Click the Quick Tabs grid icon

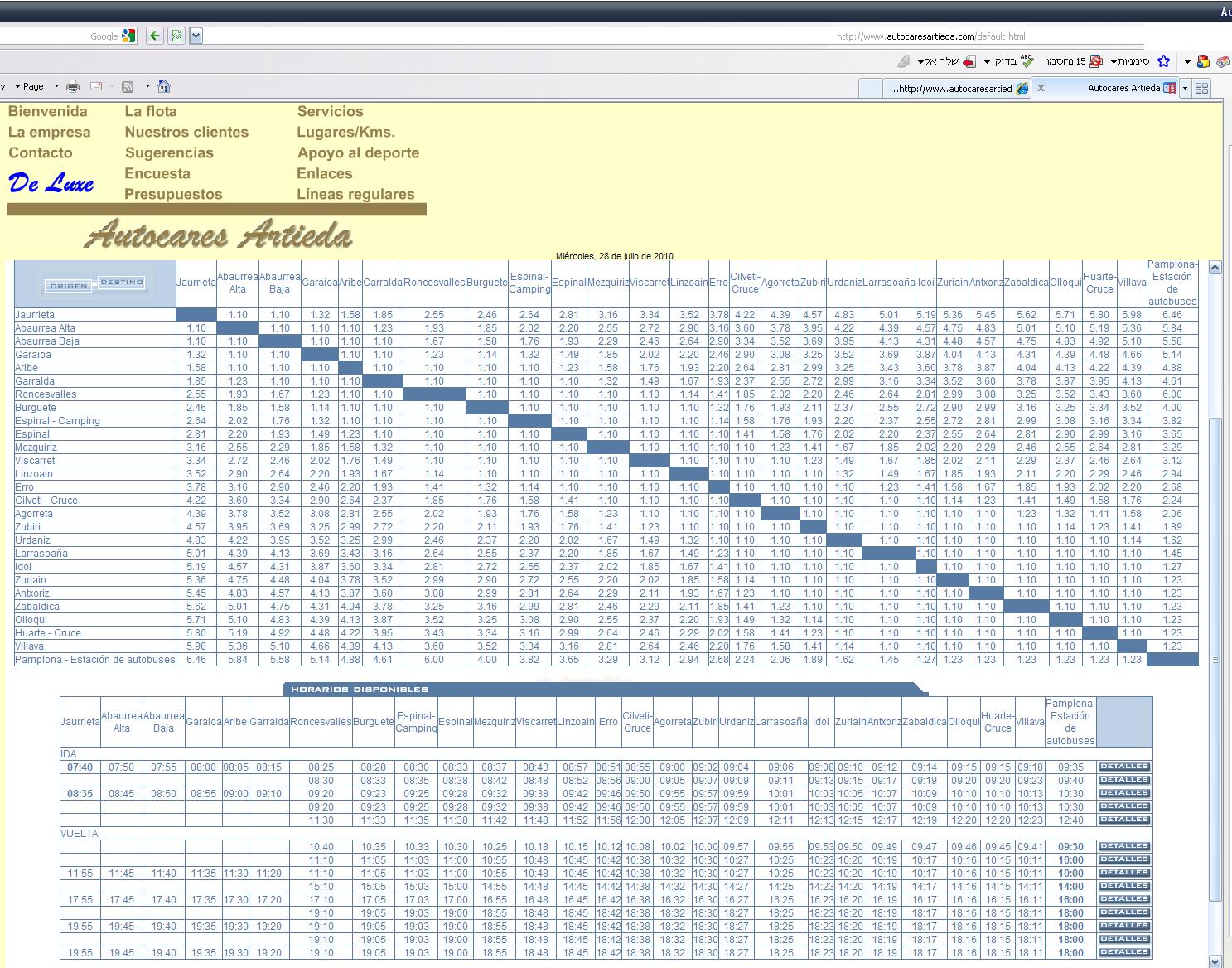point(1202,88)
